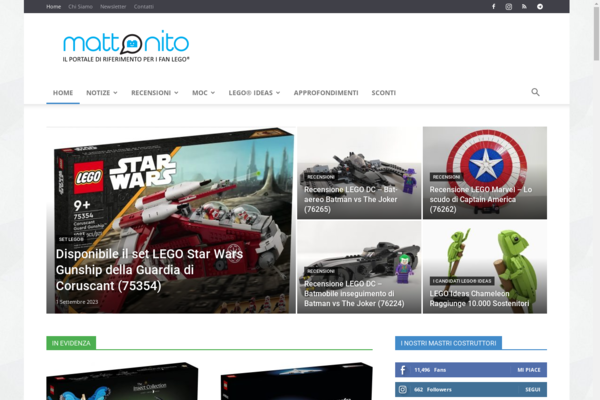600x400 pixels.
Task: Open the Newsletter link in top bar
Action: click(113, 6)
